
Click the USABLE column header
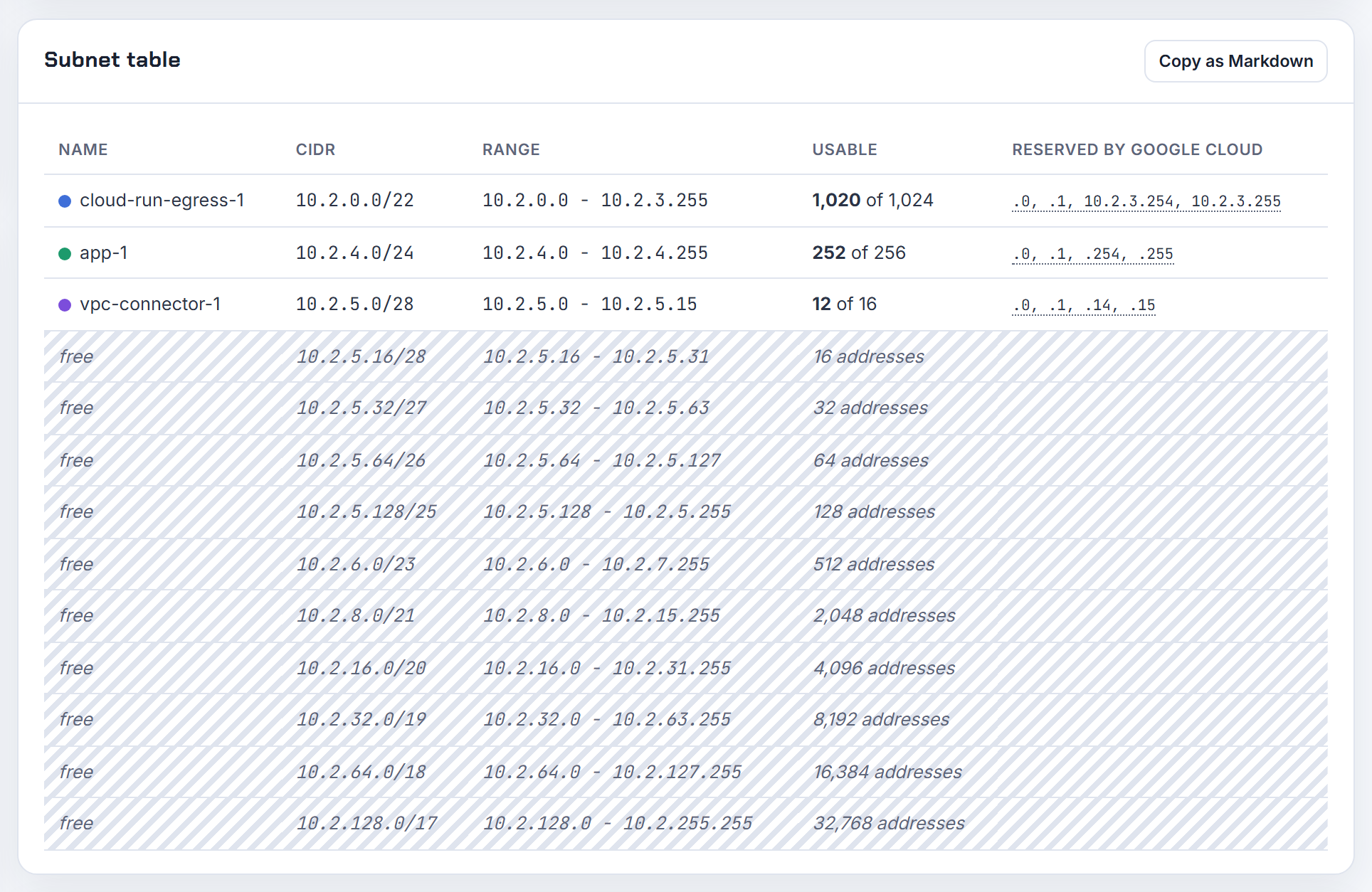pos(845,149)
